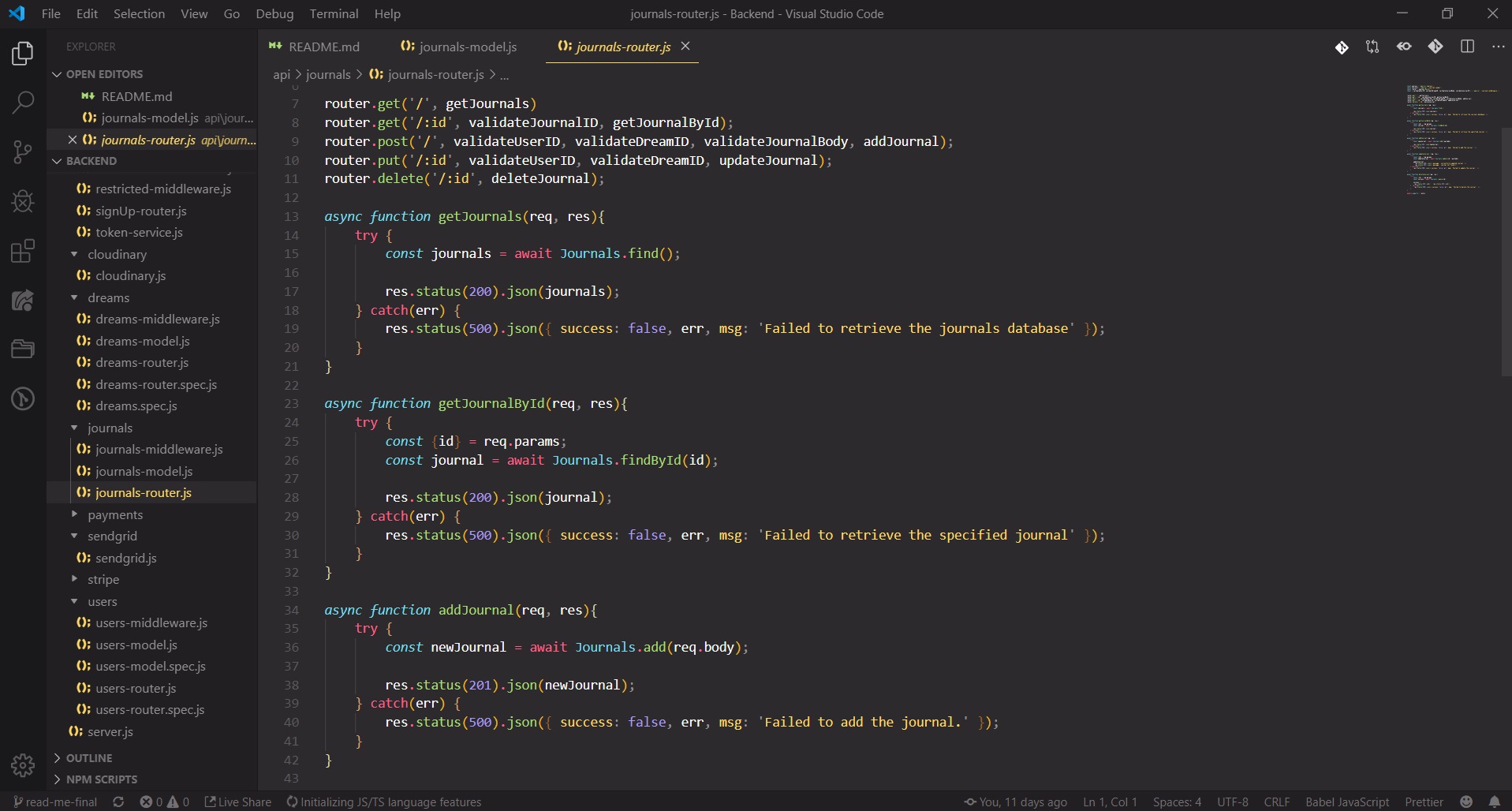Expand the payments folder

click(x=115, y=514)
